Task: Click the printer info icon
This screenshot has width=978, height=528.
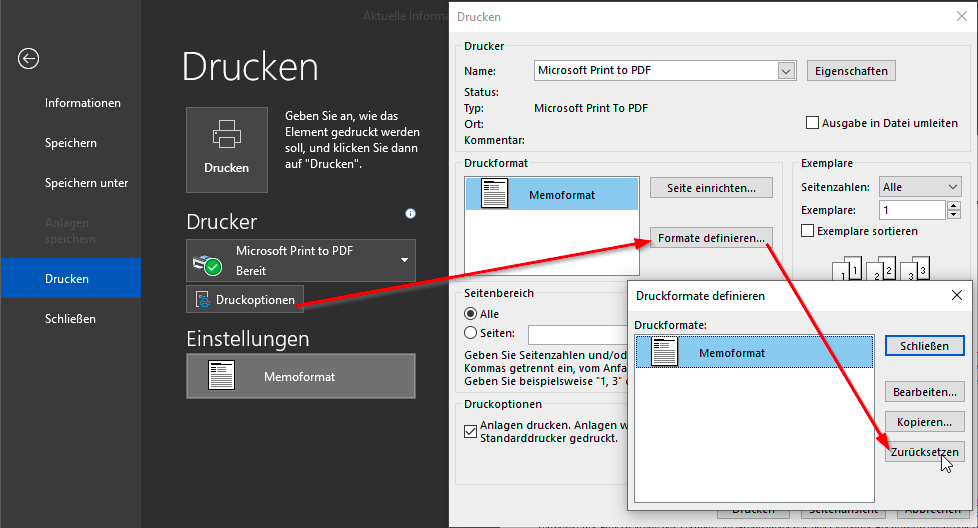Action: click(x=410, y=214)
